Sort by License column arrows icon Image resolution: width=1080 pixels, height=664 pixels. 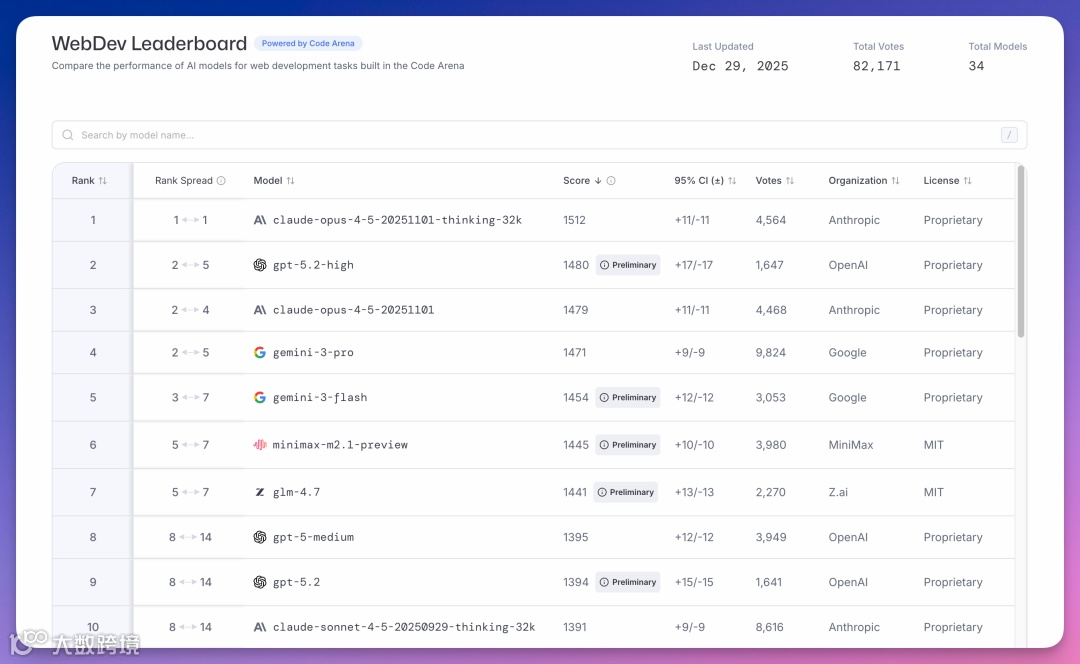[x=968, y=180]
